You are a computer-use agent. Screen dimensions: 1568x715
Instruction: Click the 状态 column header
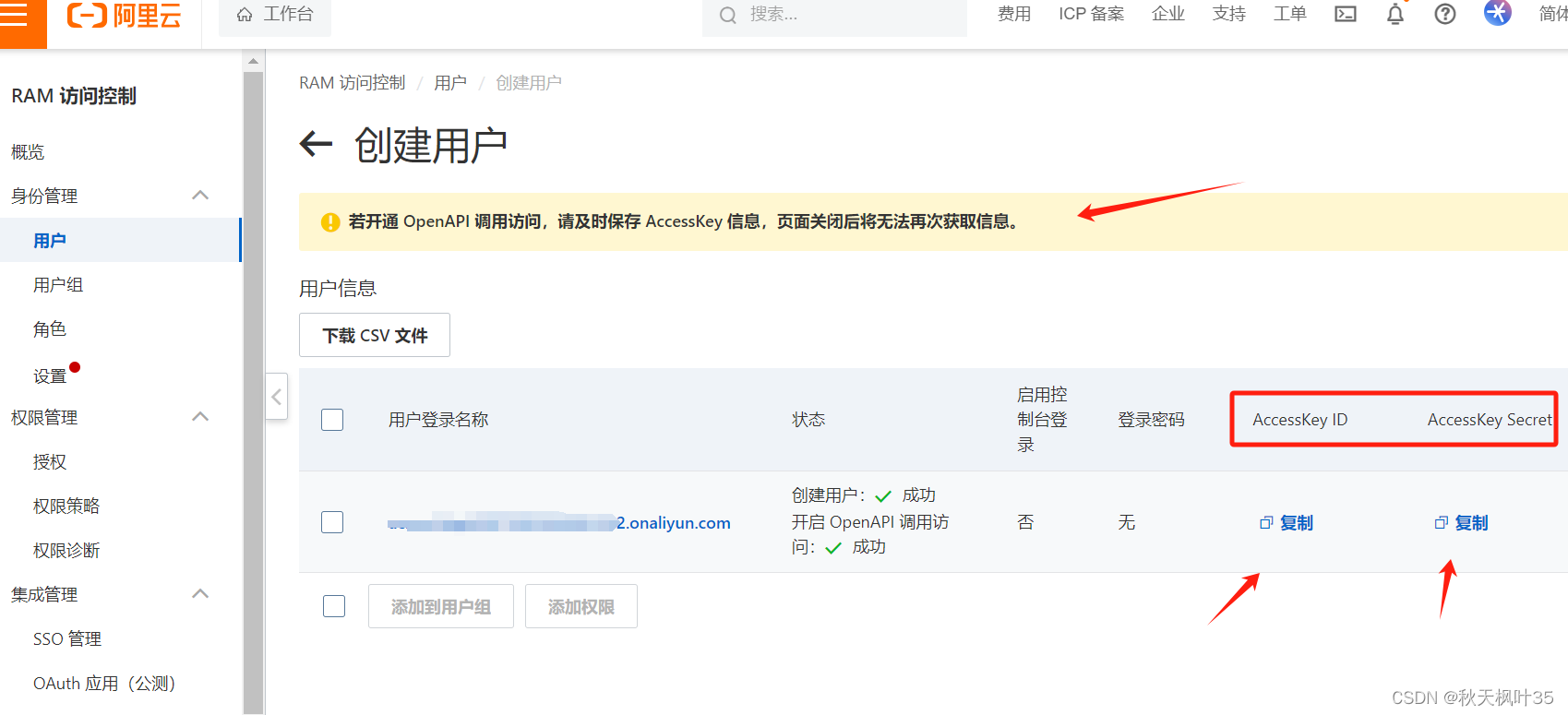808,420
